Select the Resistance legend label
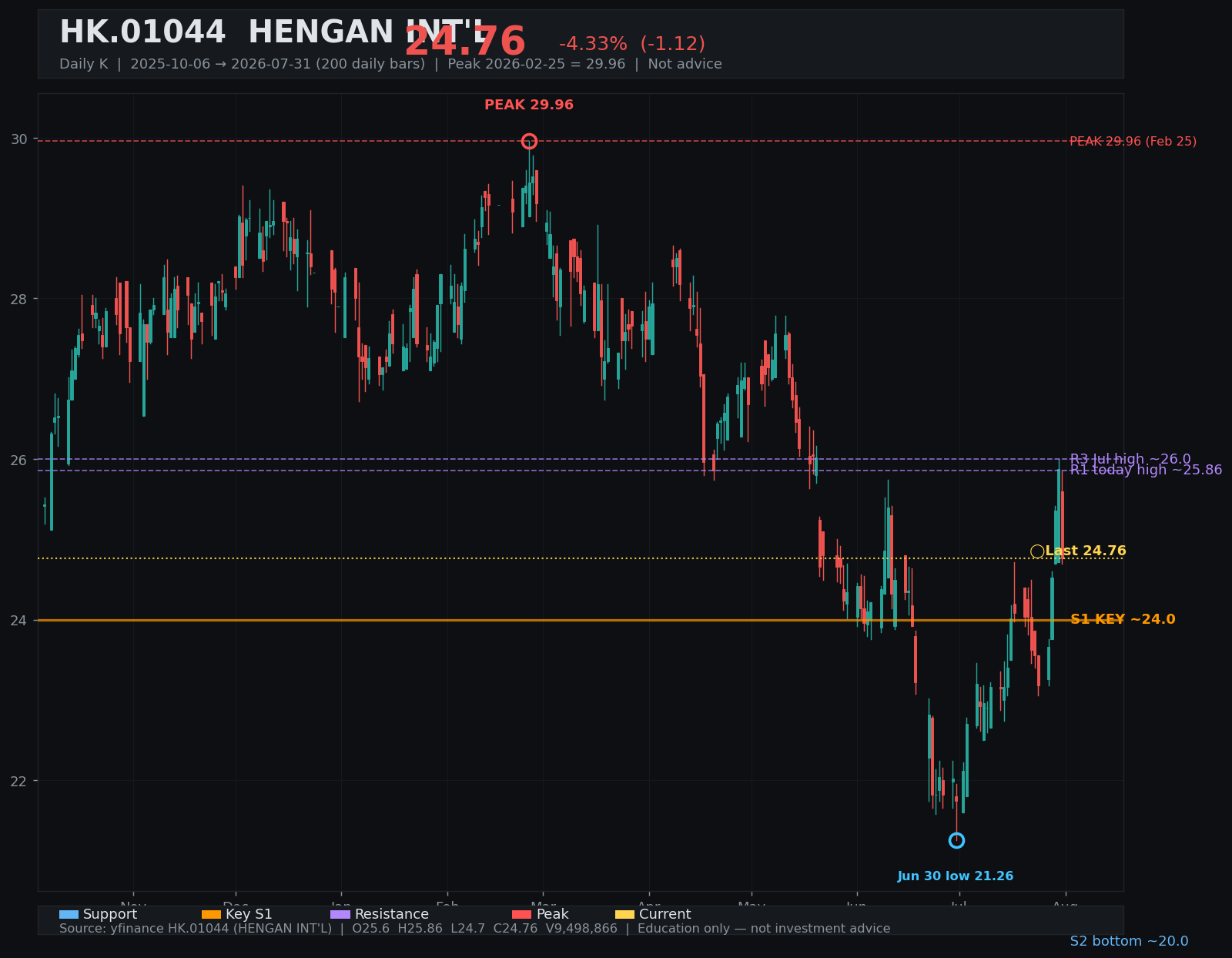 coord(392,915)
